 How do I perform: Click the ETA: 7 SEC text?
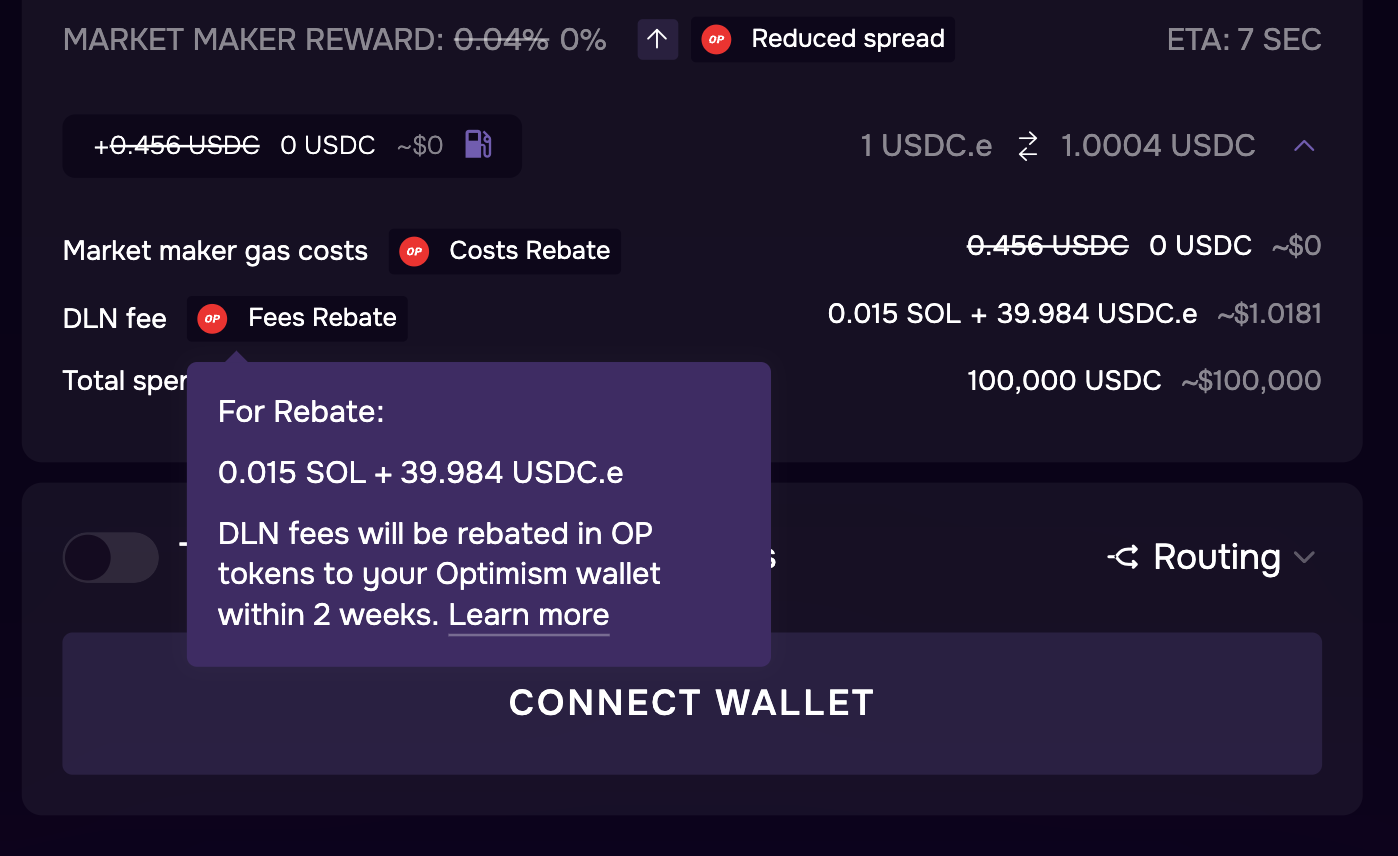1243,40
